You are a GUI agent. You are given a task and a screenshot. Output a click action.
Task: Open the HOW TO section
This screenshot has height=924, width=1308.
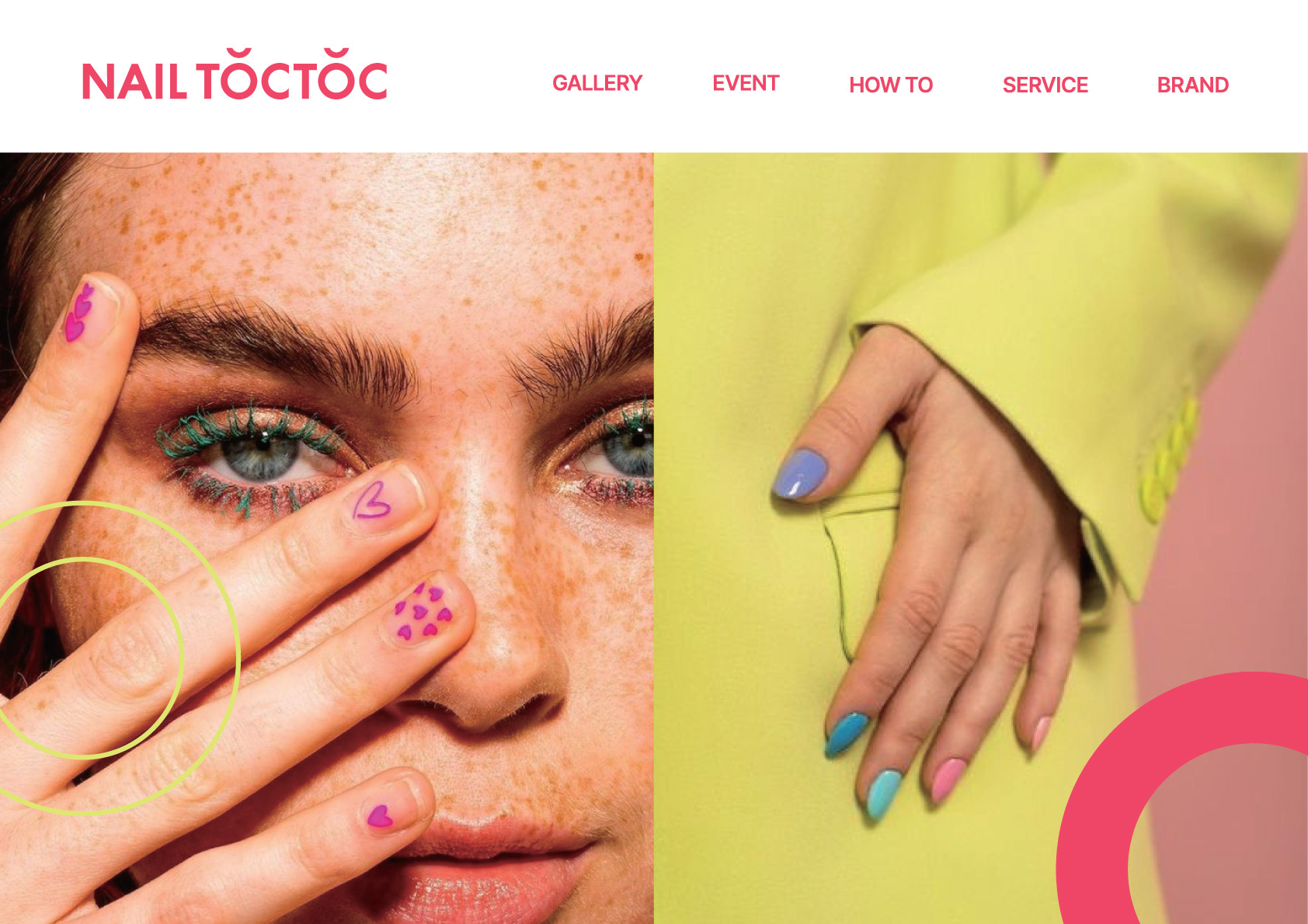[x=891, y=85]
